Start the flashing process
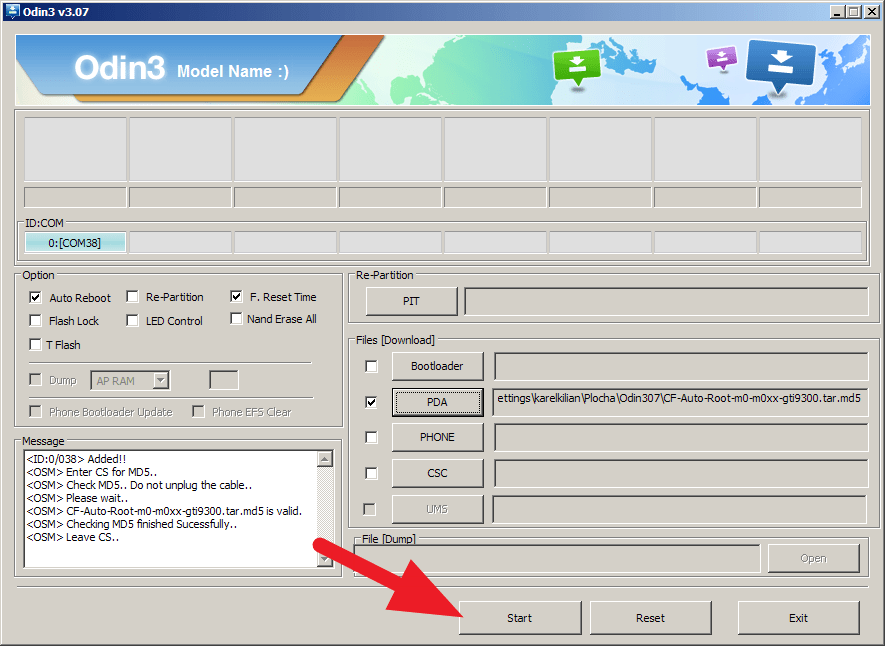 pyautogui.click(x=520, y=618)
